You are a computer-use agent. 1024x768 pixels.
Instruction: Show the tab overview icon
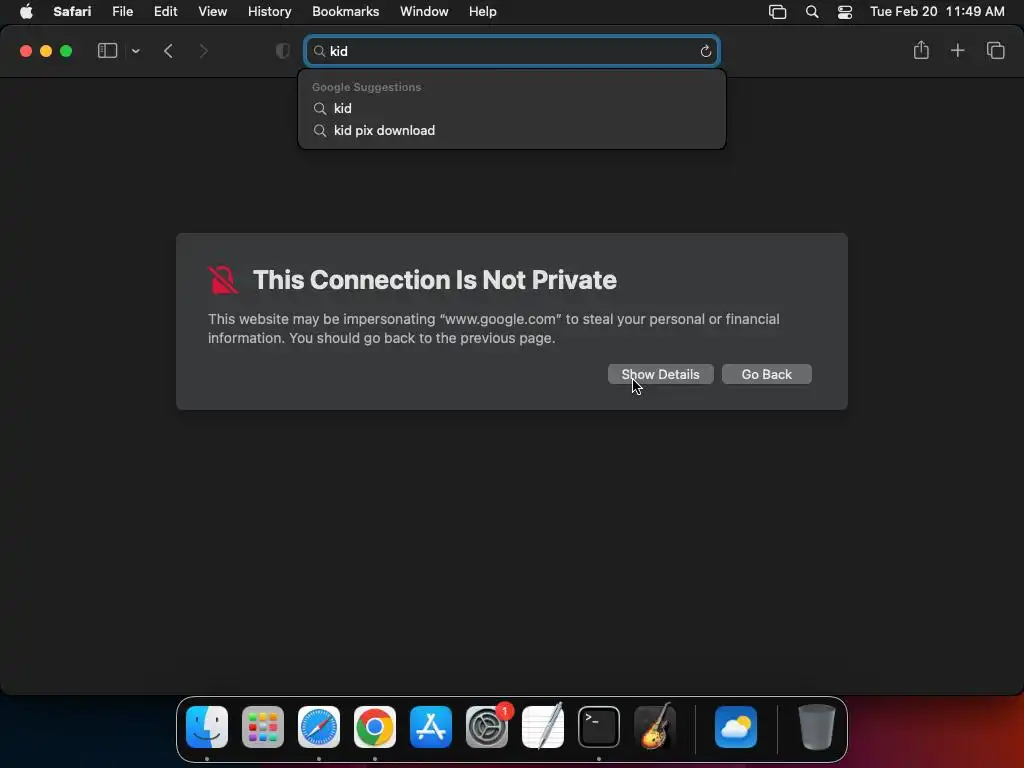(995, 50)
